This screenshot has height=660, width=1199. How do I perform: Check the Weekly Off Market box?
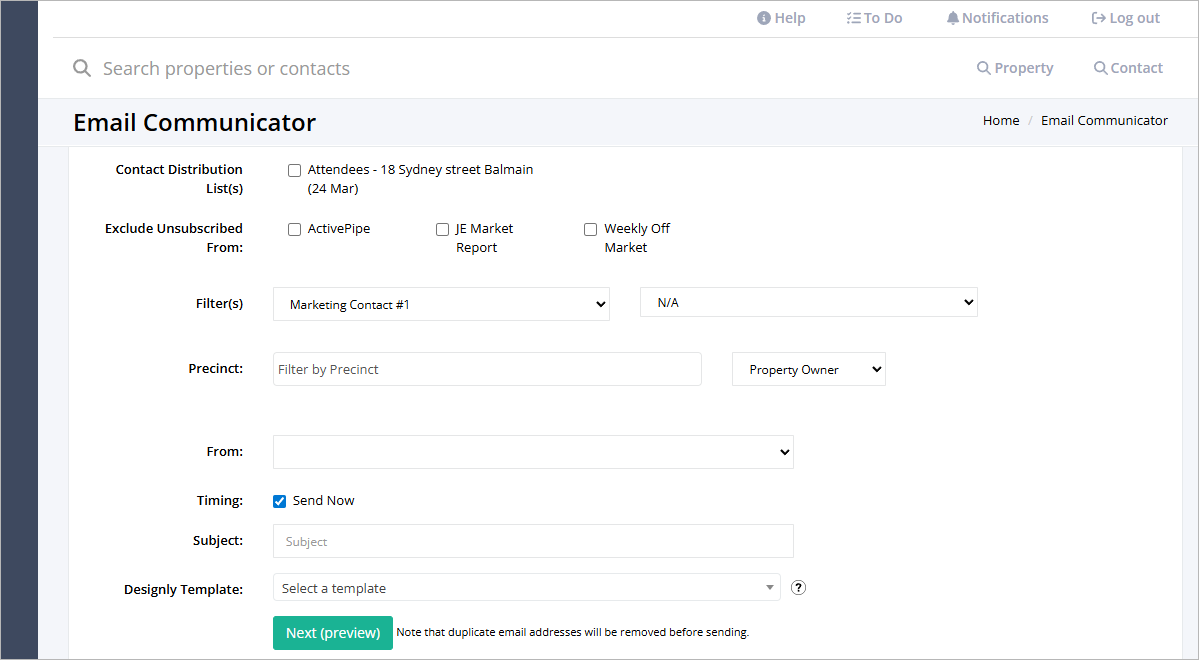coord(590,229)
